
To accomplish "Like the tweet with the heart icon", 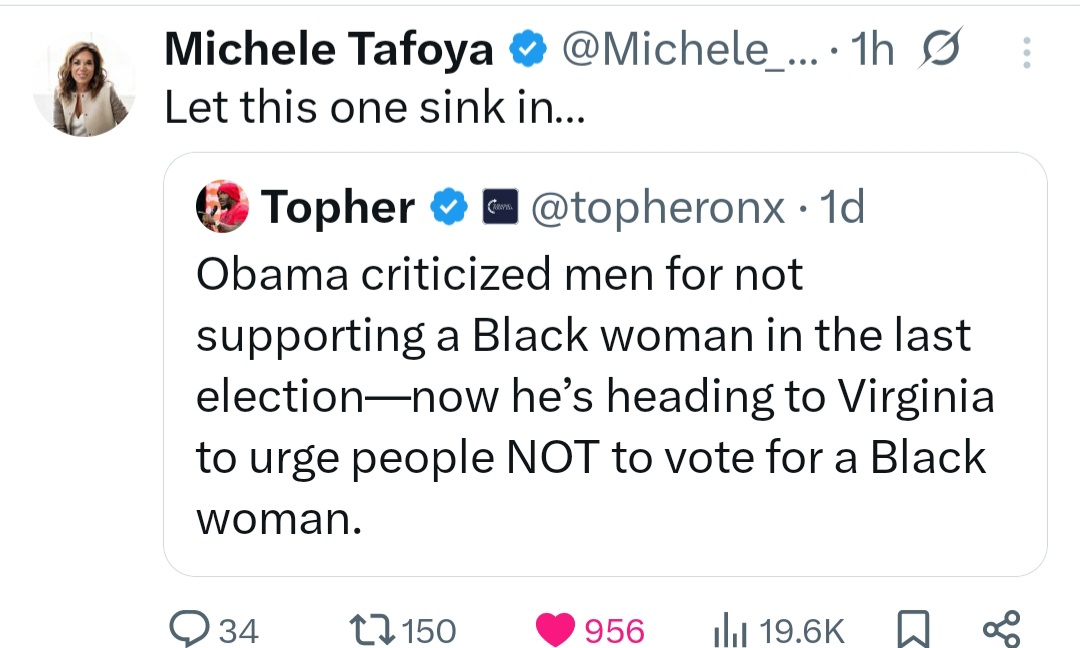I will [x=555, y=629].
